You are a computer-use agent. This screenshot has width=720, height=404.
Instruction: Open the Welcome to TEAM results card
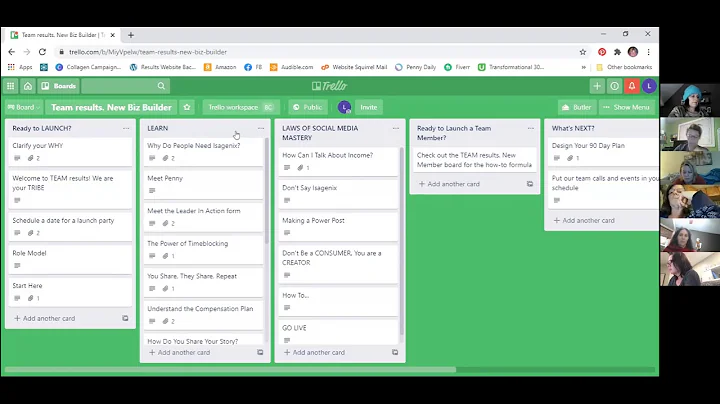[x=70, y=189]
